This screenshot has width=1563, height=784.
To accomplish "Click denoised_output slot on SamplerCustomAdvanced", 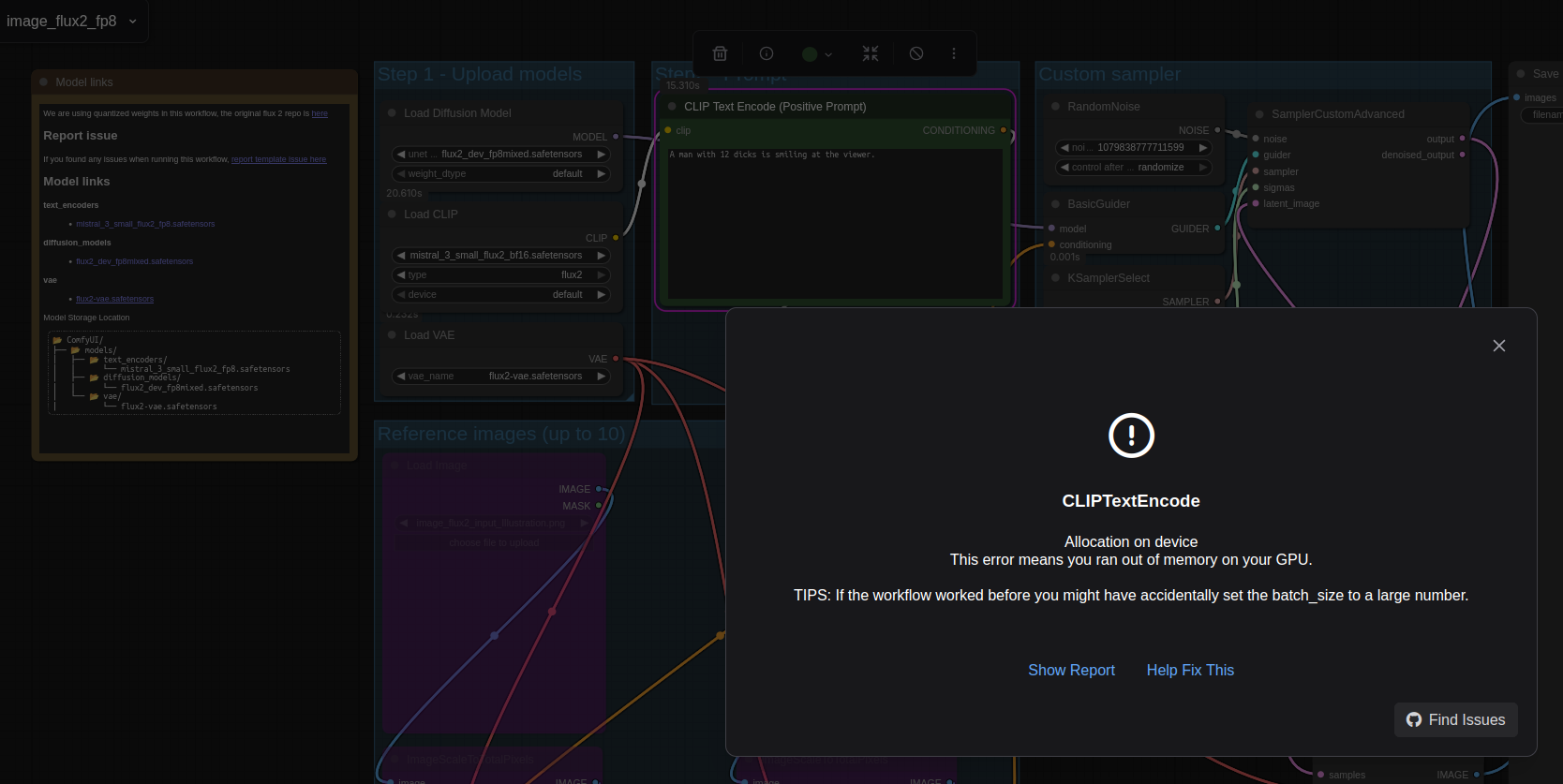I will 1462,155.
